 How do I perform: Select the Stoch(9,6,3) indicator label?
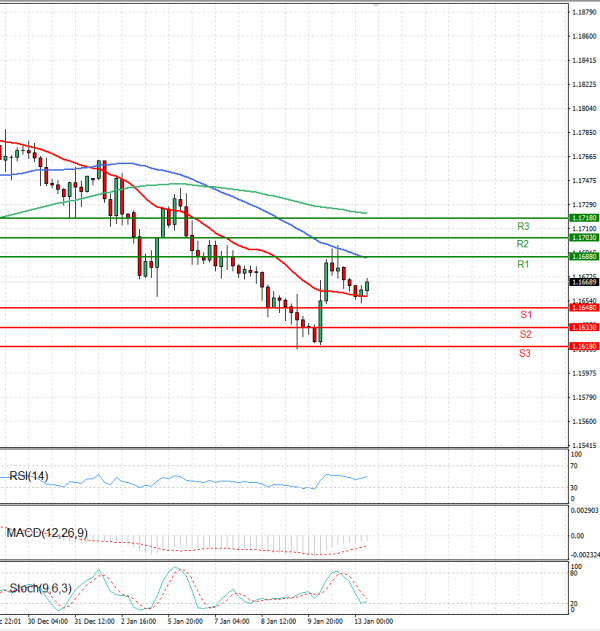[x=41, y=587]
